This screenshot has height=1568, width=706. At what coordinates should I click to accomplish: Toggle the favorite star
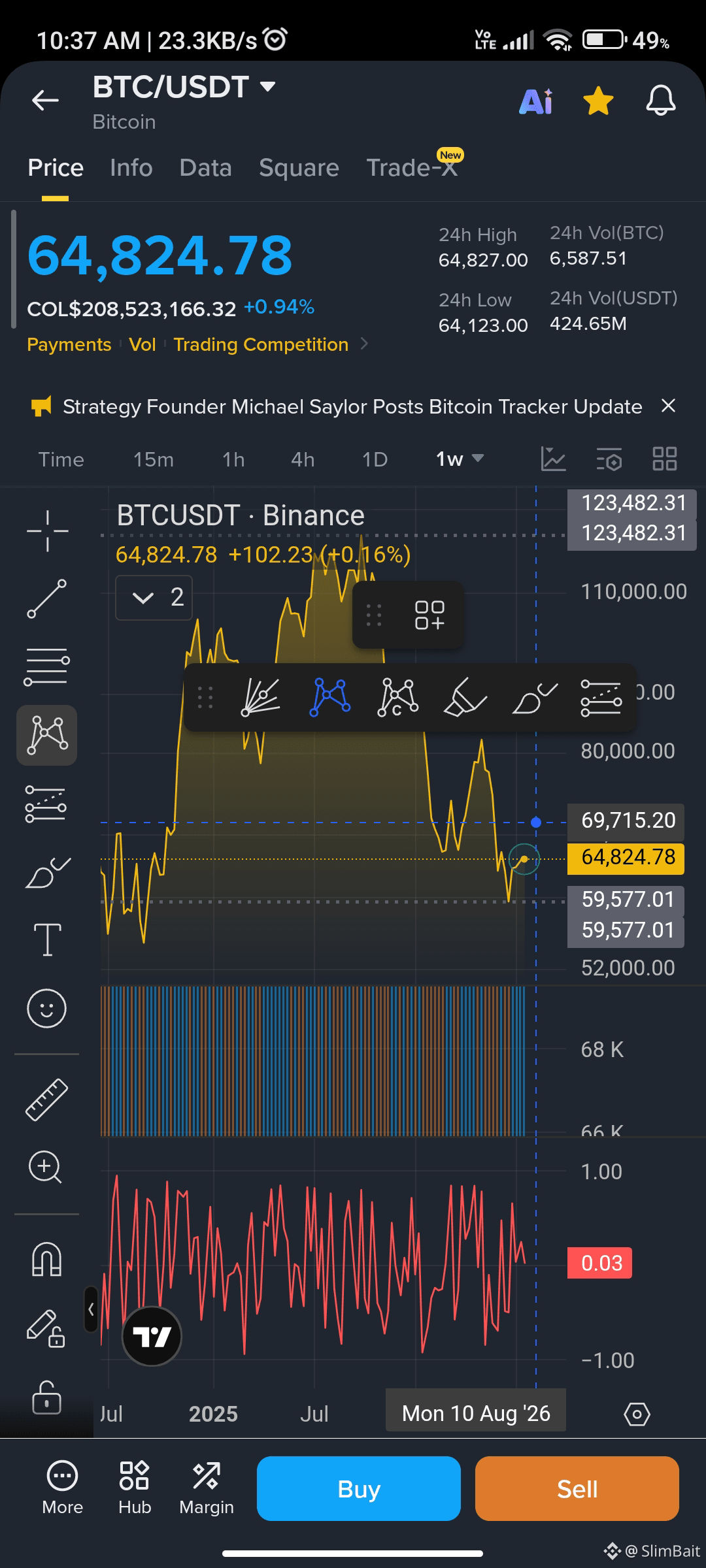pyautogui.click(x=598, y=101)
